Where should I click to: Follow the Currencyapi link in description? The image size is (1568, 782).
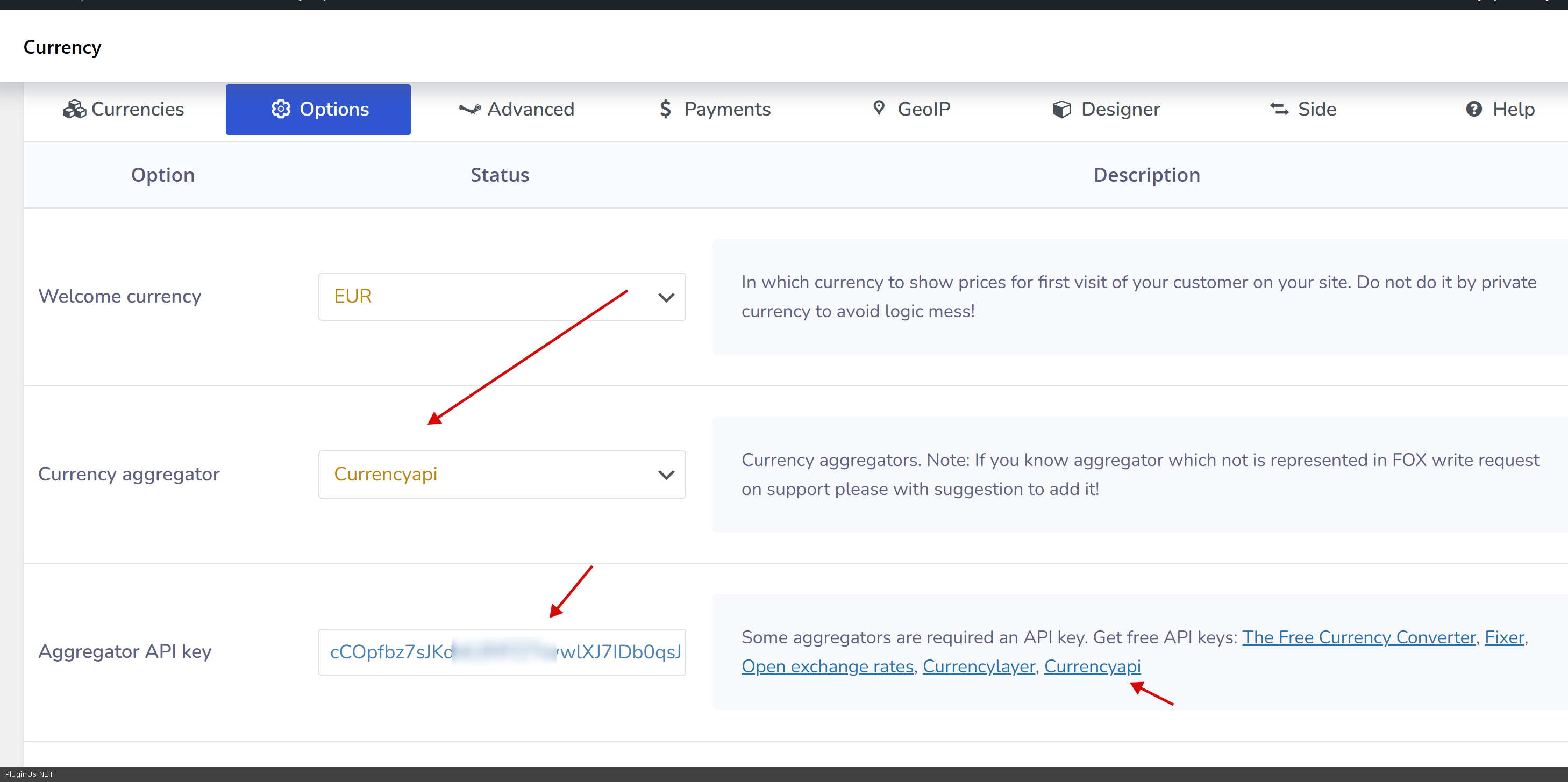click(1092, 666)
